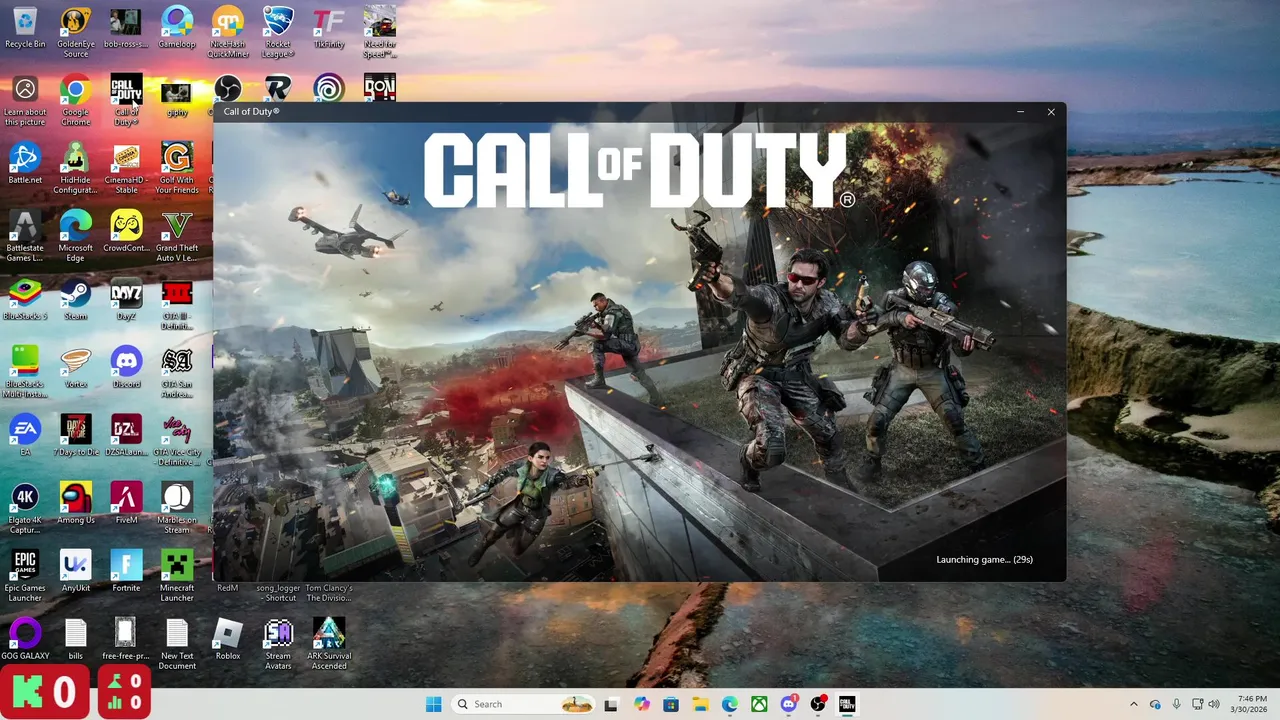Open Vortex desktop shortcut
Viewport: 1280px width, 720px height.
click(x=76, y=368)
